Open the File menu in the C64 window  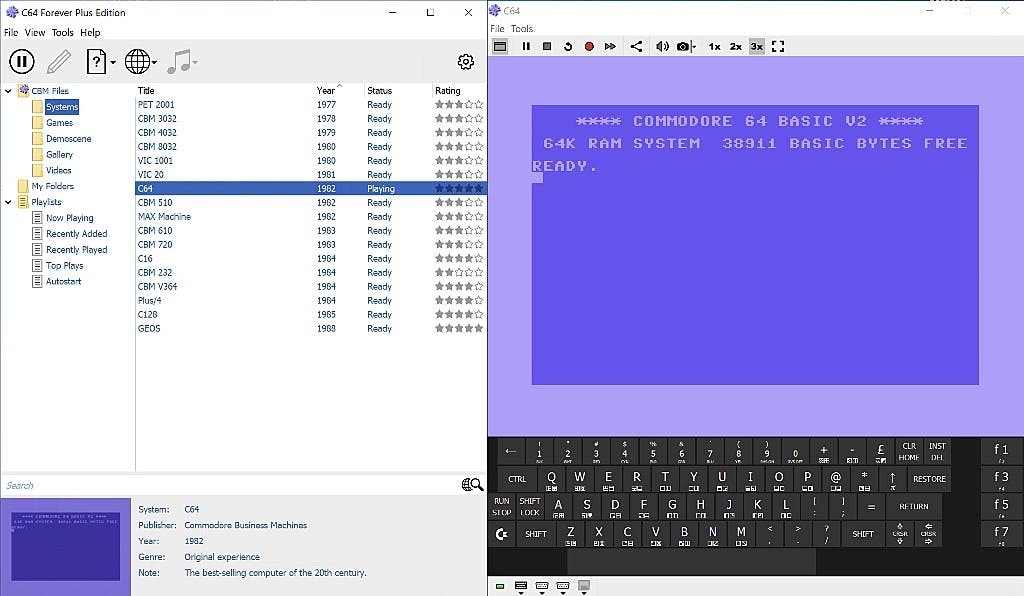click(x=498, y=29)
